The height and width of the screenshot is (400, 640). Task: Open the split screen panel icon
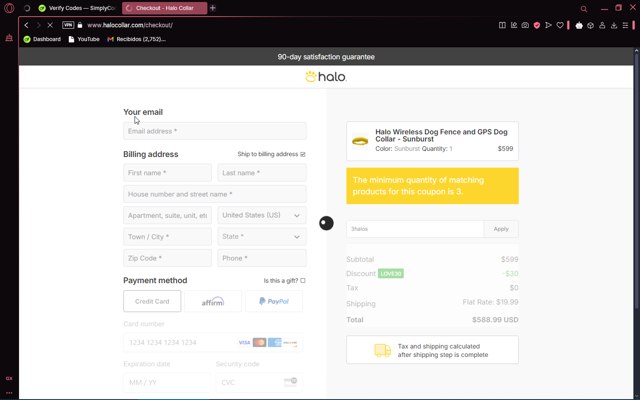(502, 25)
